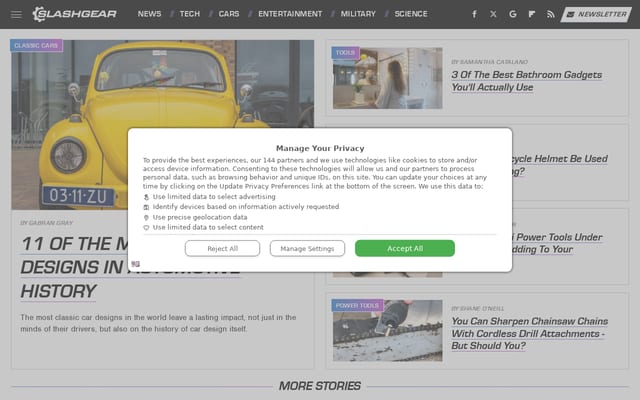Click author 'By Gabran Gray'
Image resolution: width=640 pixels, height=400 pixels.
pyautogui.click(x=47, y=223)
